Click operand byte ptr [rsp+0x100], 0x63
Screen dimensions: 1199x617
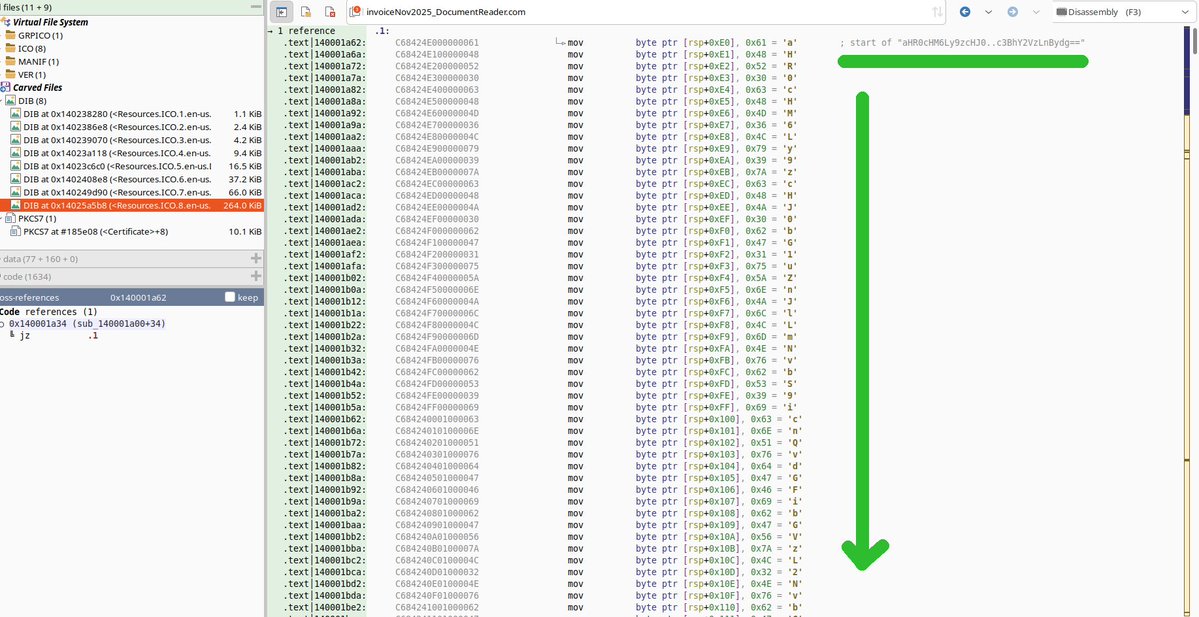tap(718, 419)
